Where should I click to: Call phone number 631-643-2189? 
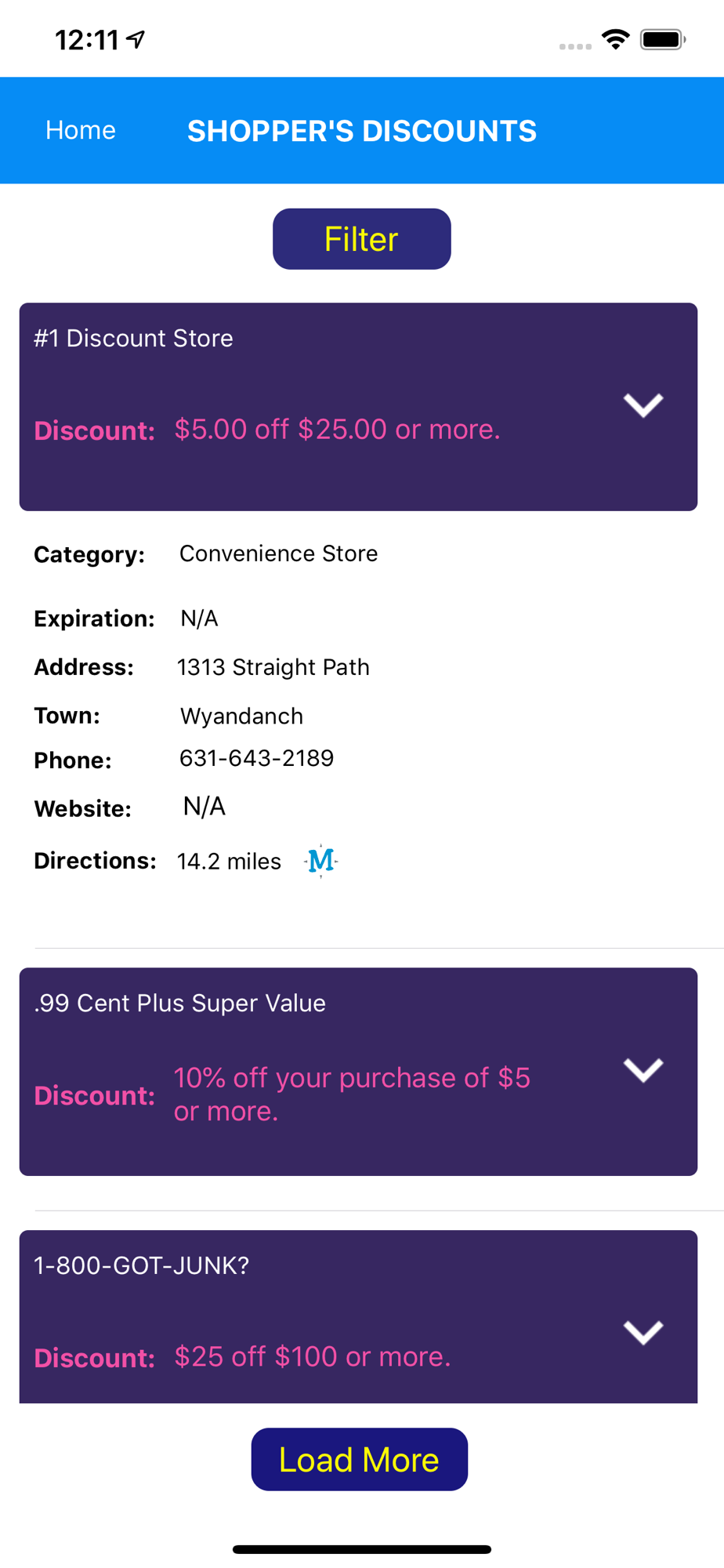point(256,758)
